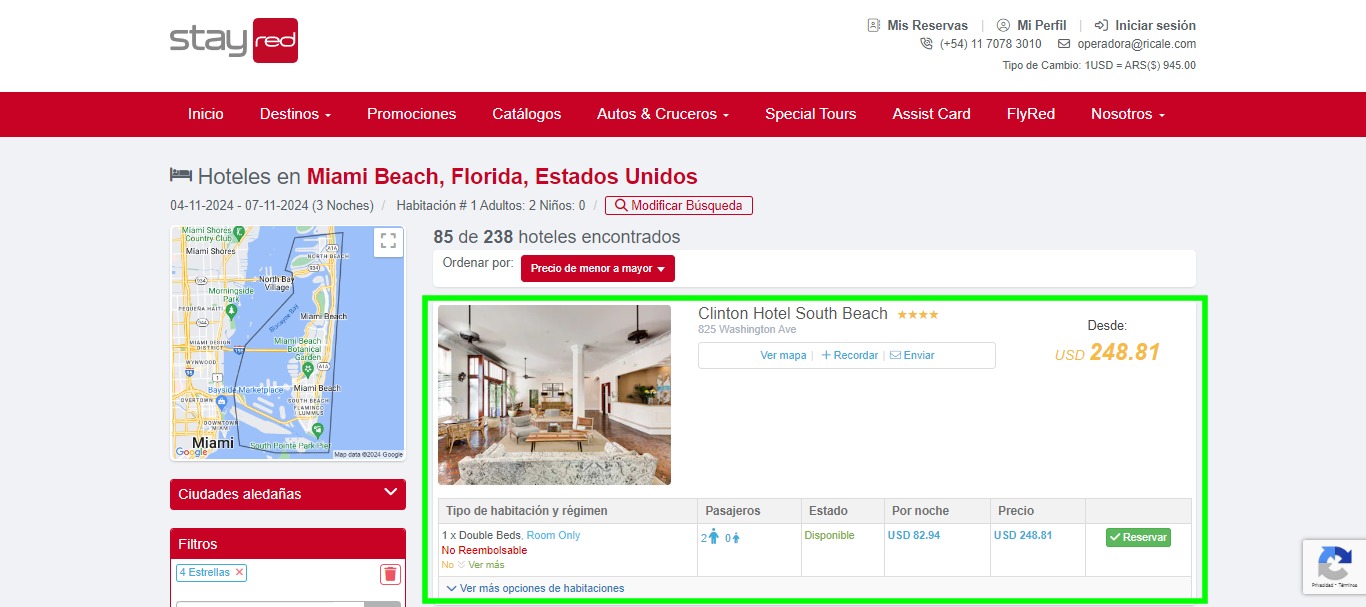Expand Autos & Cruceros menu
1366x607 pixels.
[663, 114]
